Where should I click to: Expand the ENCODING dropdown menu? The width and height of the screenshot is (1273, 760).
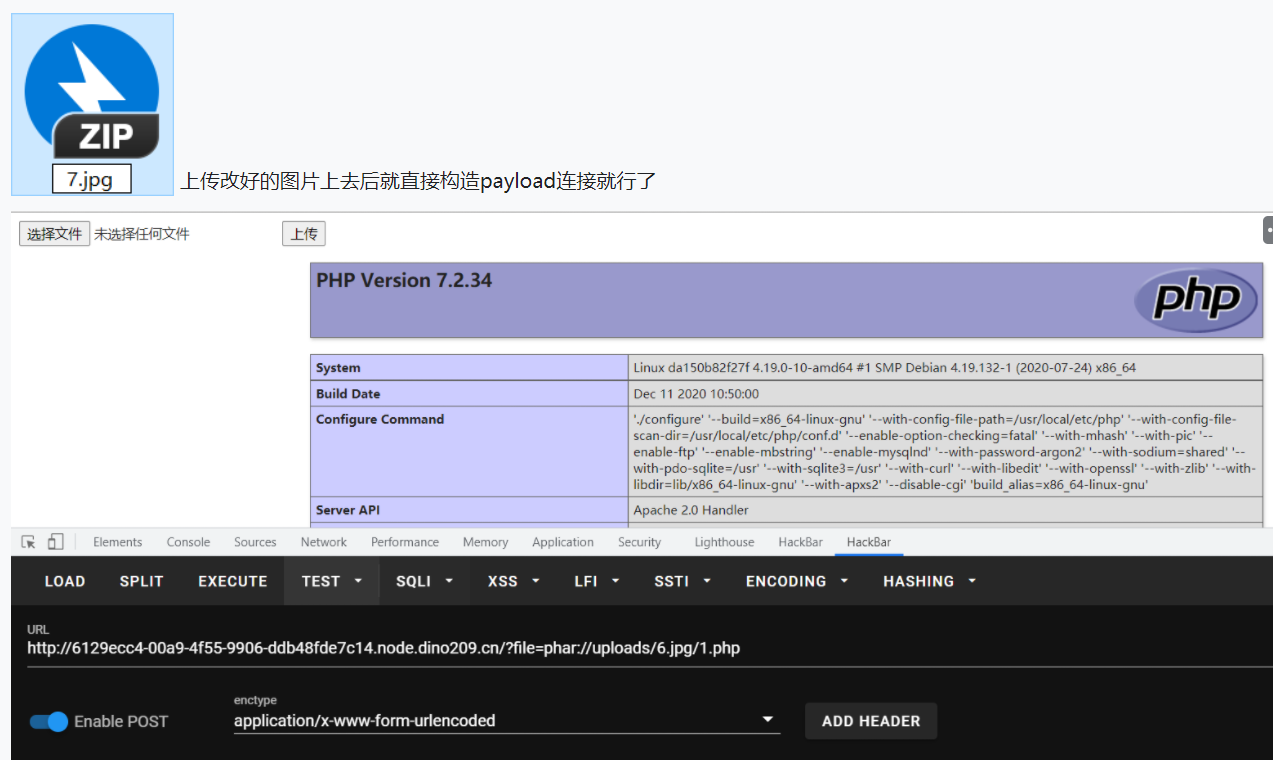coord(798,581)
